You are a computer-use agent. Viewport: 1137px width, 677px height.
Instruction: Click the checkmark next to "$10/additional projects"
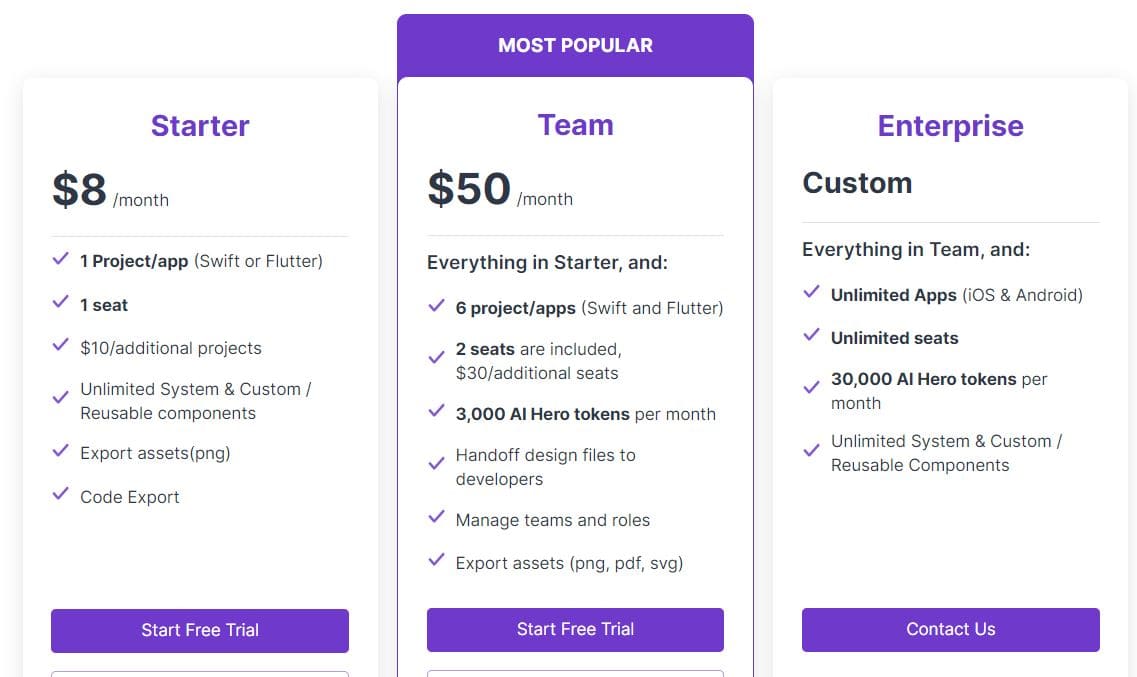click(60, 347)
